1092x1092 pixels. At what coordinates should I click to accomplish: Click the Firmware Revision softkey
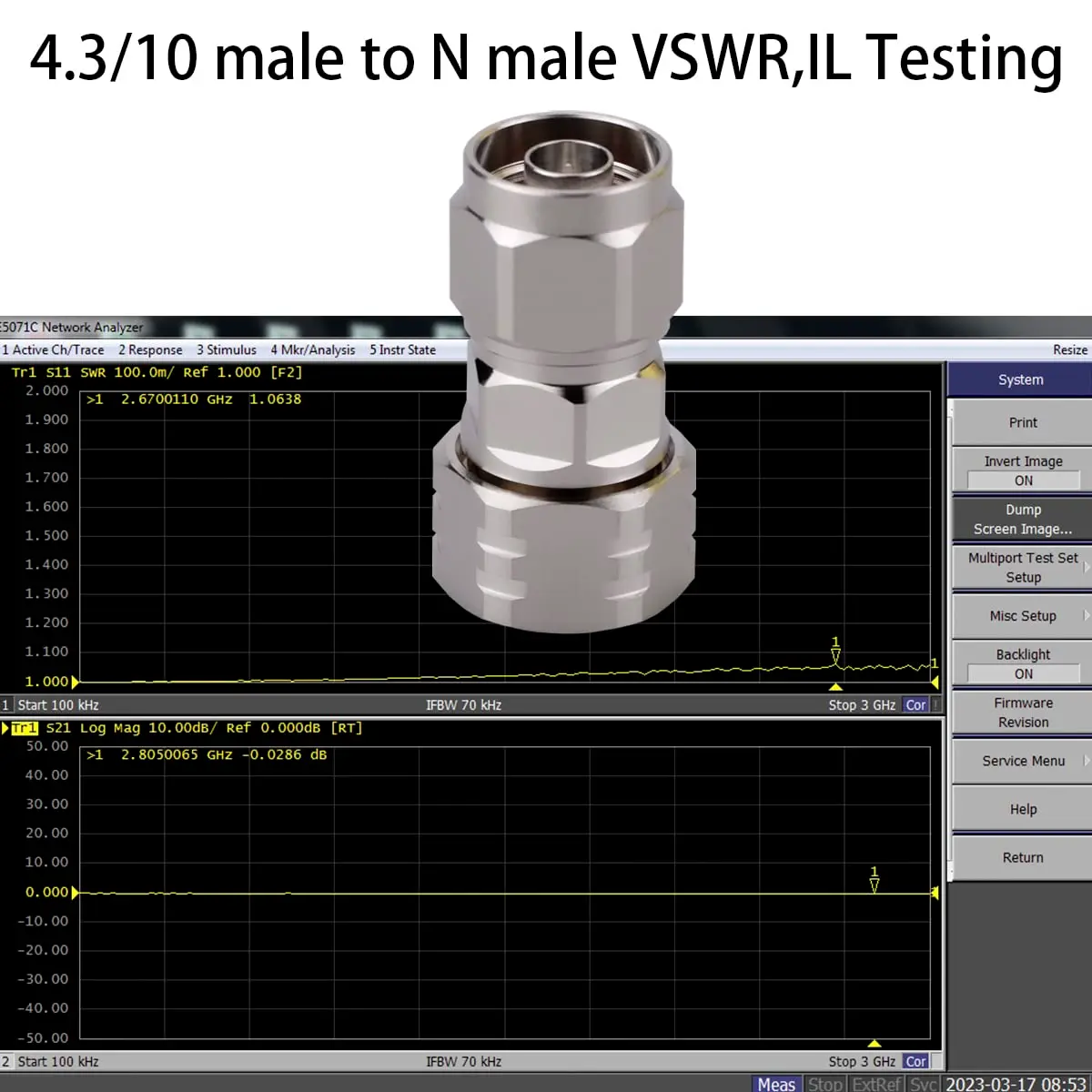coord(1022,712)
